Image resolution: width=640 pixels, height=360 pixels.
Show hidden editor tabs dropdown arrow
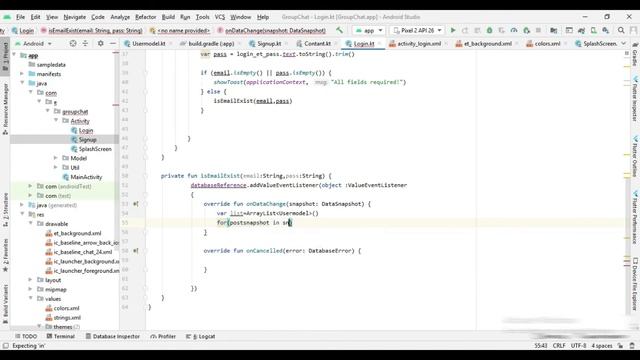tap(623, 43)
